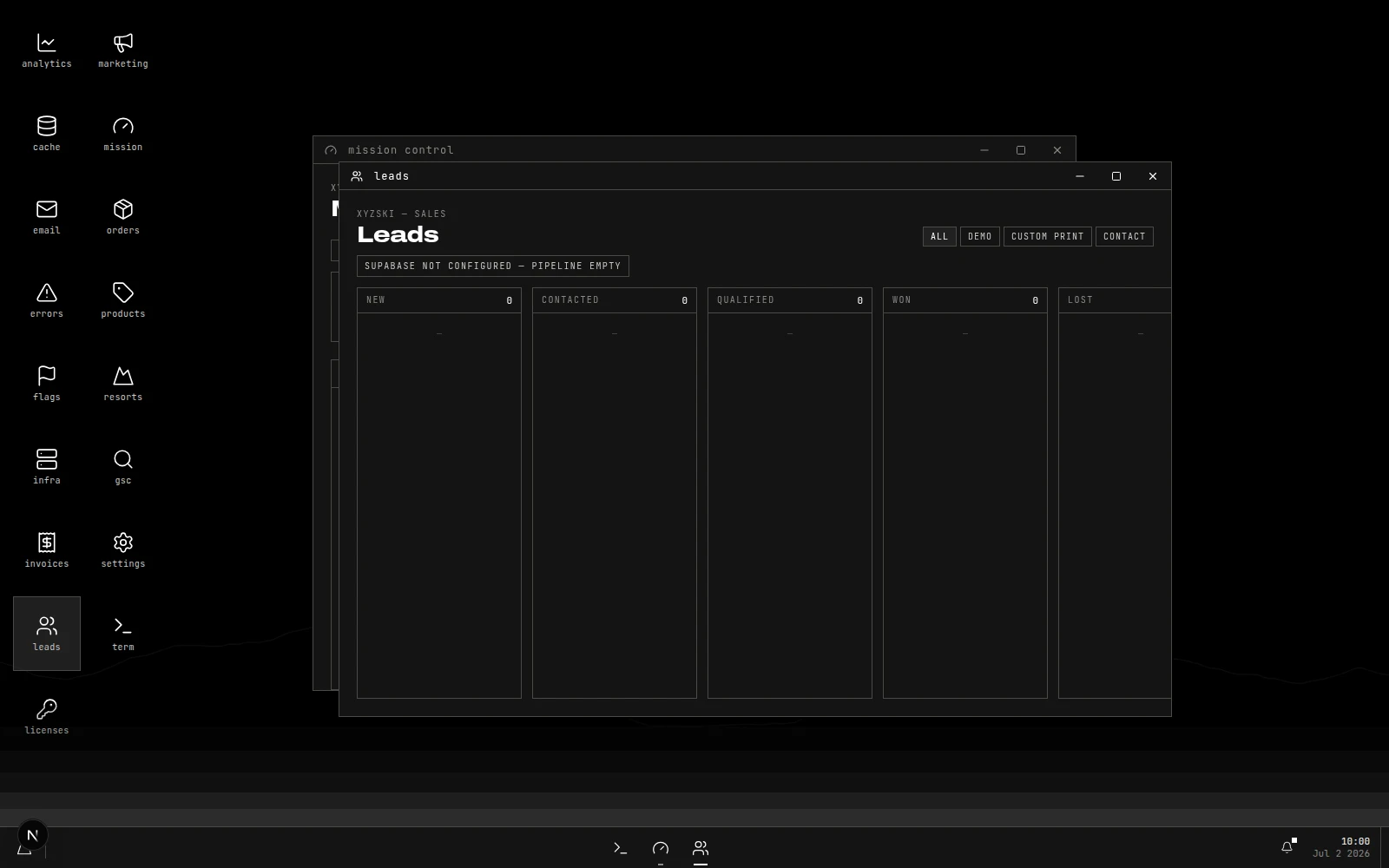Open the infra server icon
The width and height of the screenshot is (1389, 868).
point(47,467)
